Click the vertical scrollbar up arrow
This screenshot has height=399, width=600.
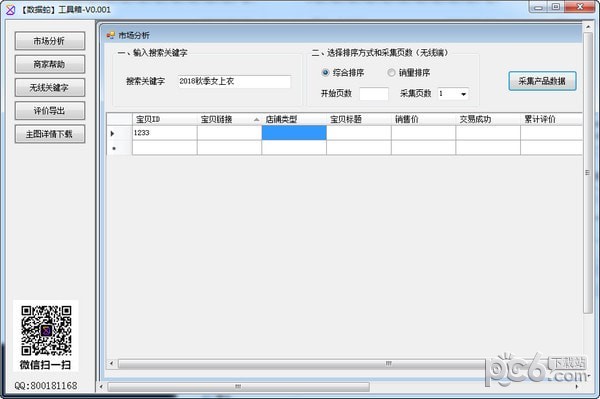[x=588, y=27]
